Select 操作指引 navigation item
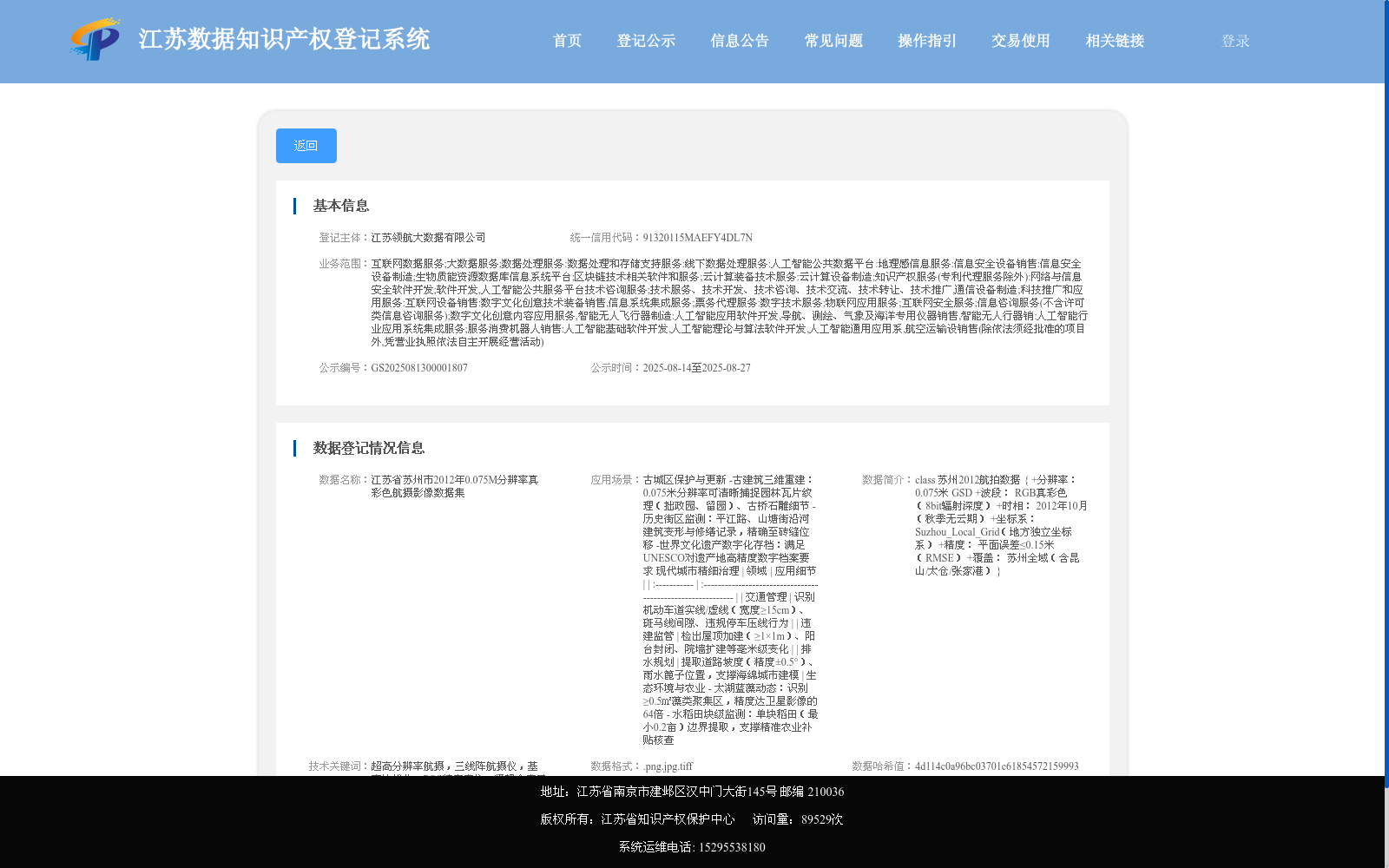The height and width of the screenshot is (868, 1389). pyautogui.click(x=927, y=41)
